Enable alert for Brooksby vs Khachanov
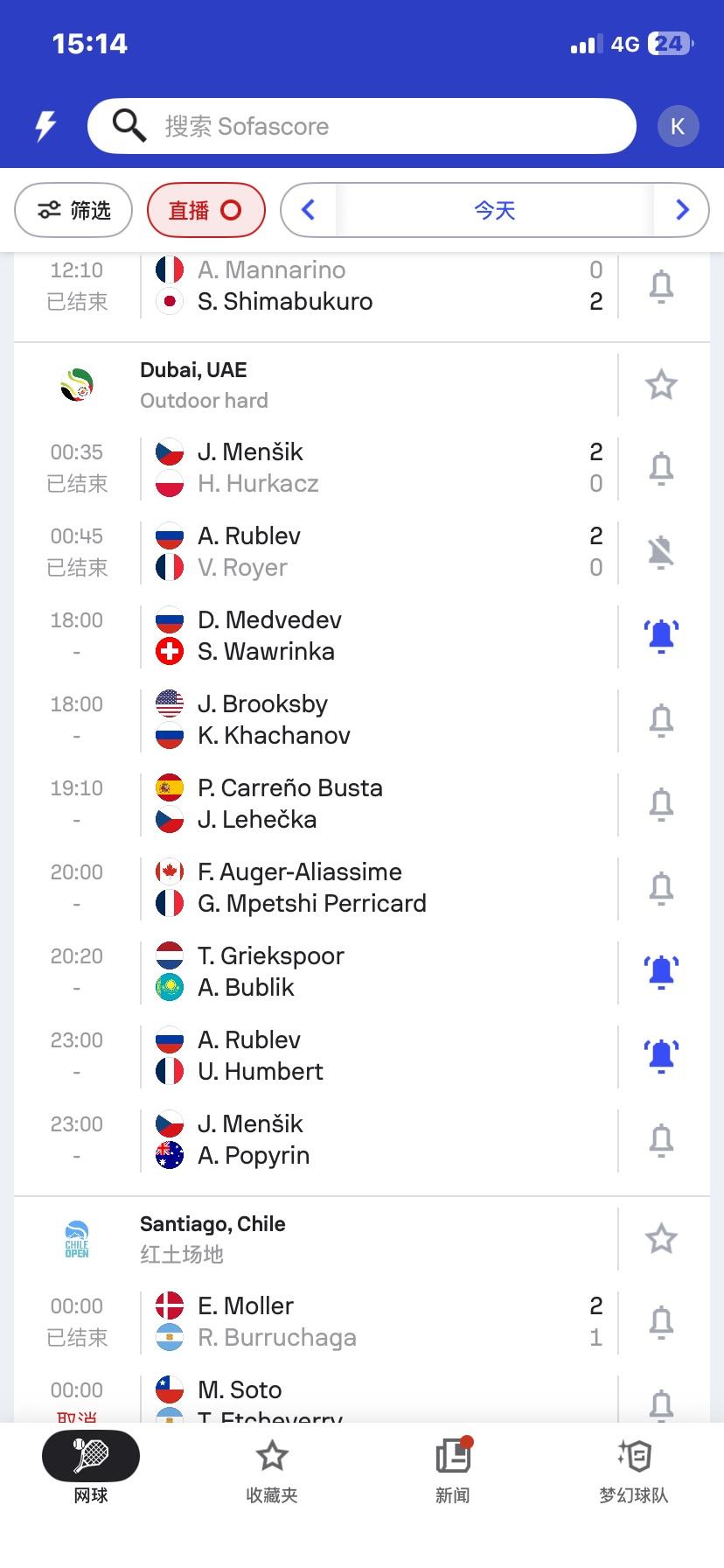 tap(661, 719)
